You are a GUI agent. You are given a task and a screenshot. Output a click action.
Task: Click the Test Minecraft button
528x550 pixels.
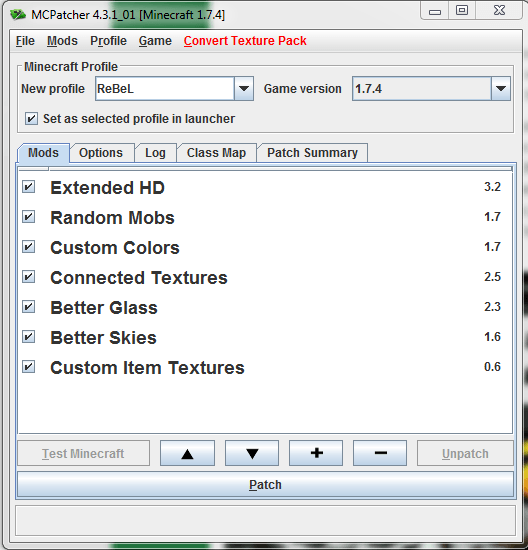point(83,453)
